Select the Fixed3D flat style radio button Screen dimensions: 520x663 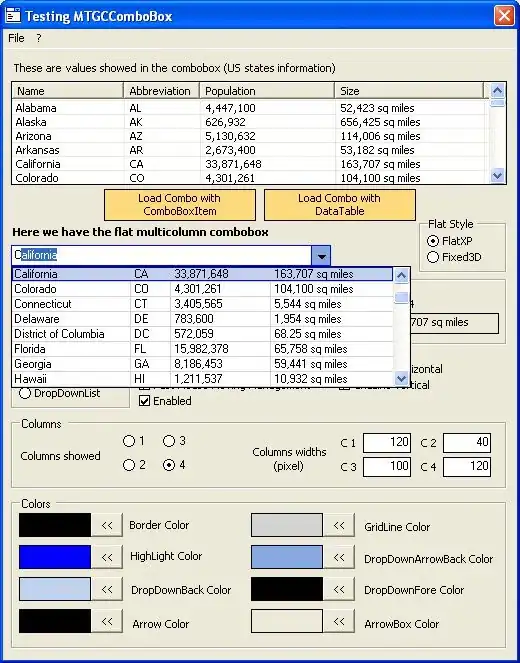pos(432,257)
